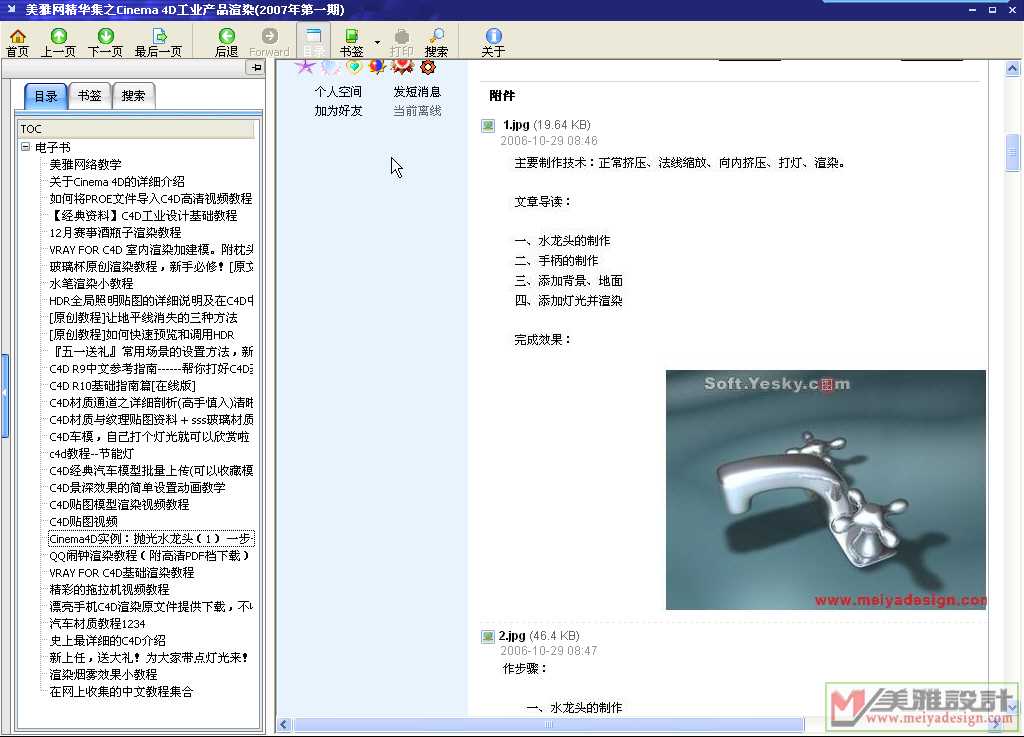Open QQ闹钟渲染教程 entry

click(150, 555)
